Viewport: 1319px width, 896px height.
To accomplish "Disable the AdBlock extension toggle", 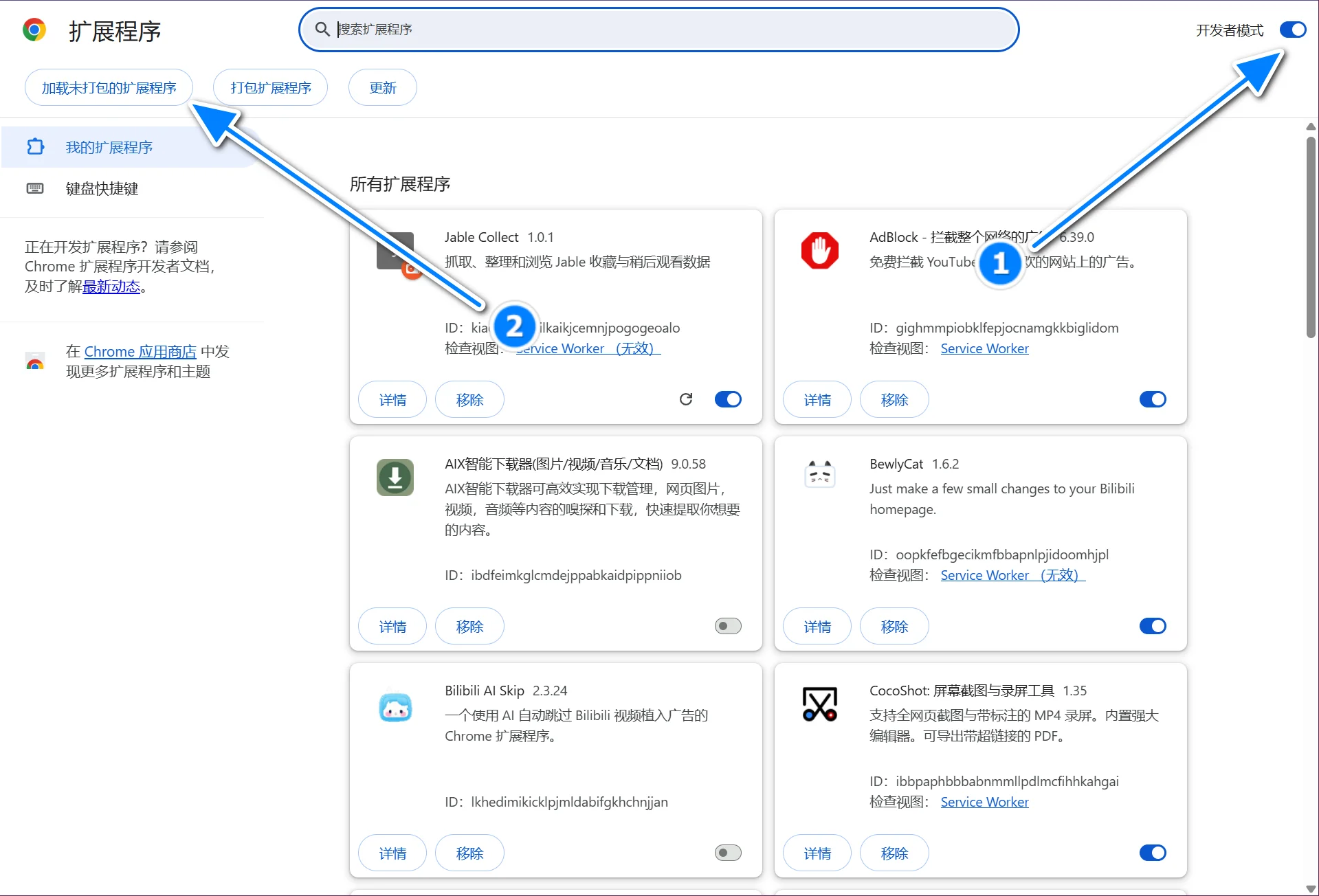I will tap(1153, 399).
